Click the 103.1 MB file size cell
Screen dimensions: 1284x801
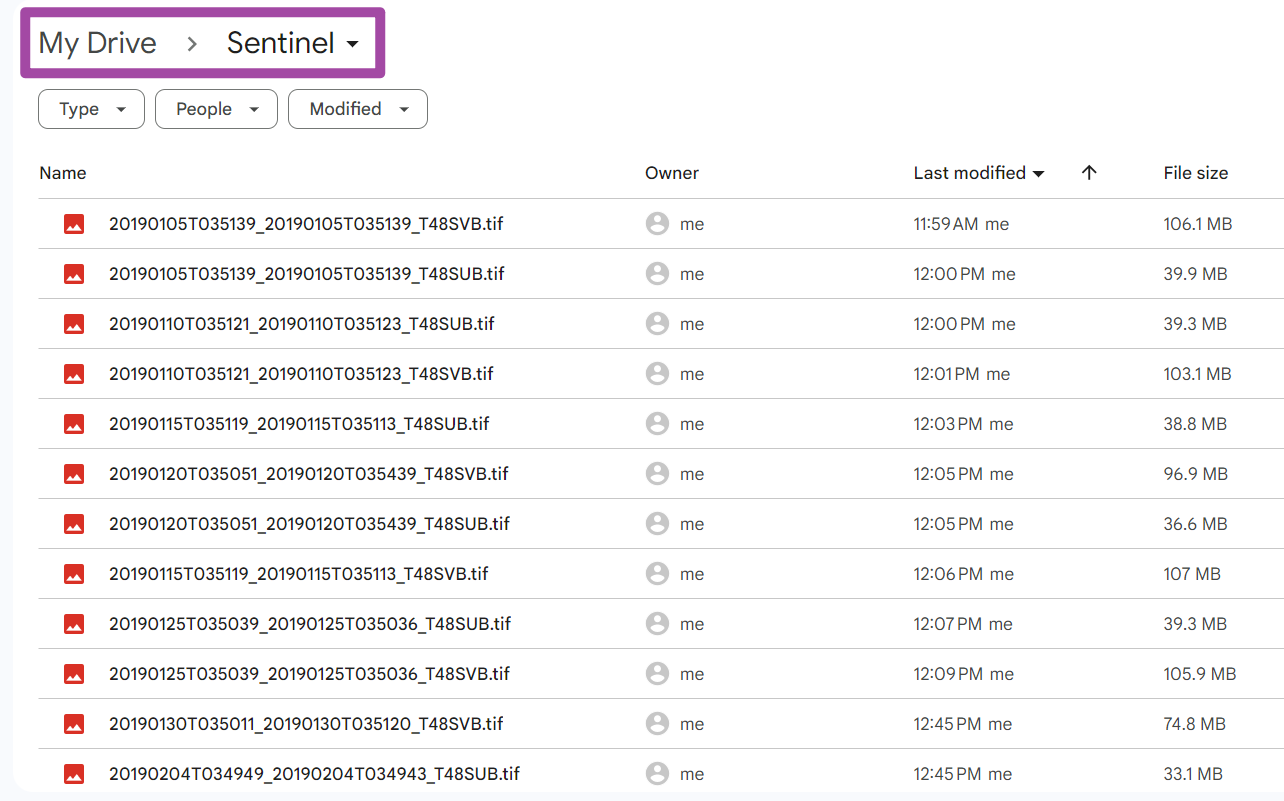1197,374
